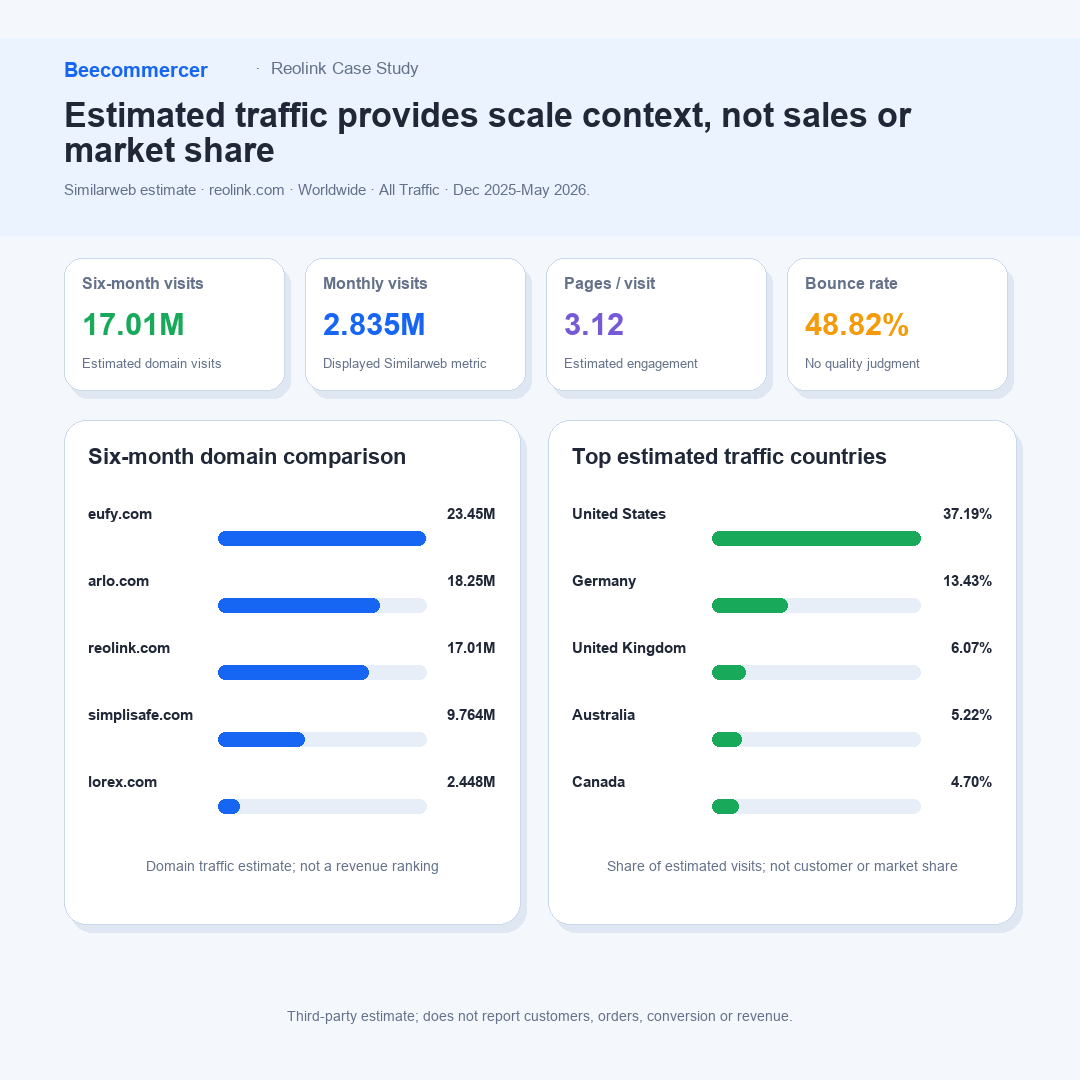
Task: Click the reolink.com row label
Action: pyautogui.click(x=129, y=647)
